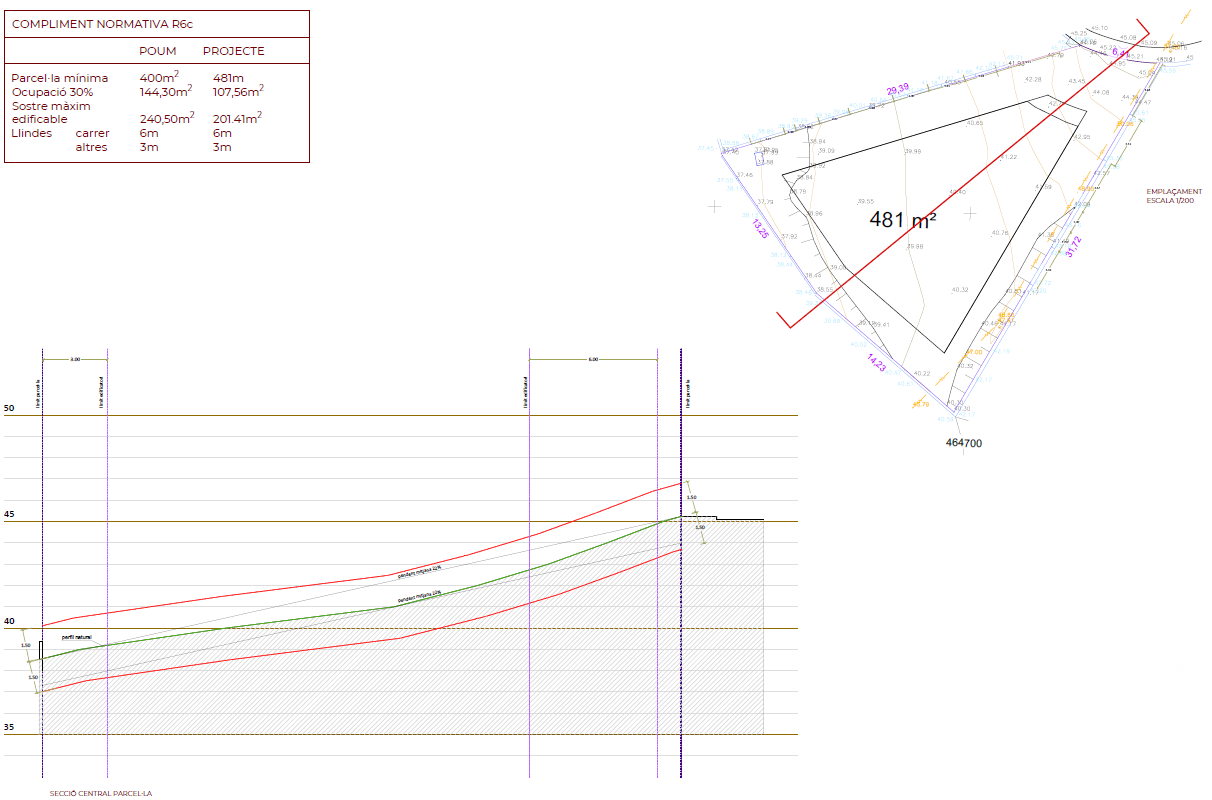Click the '240,50m²' buildable ceiling value
The image size is (1212, 800).
167,118
